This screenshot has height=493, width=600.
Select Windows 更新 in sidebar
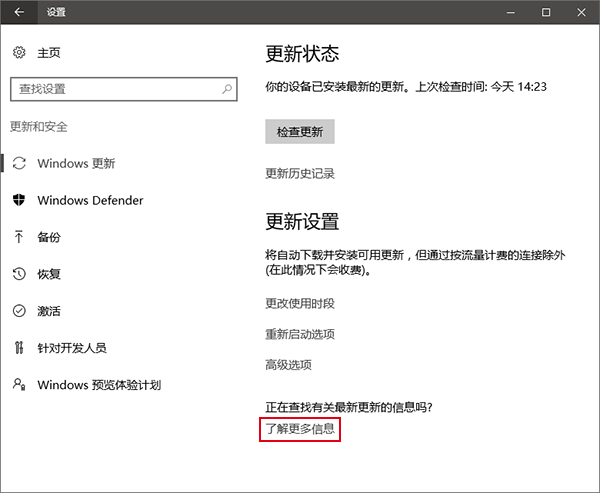click(x=76, y=163)
